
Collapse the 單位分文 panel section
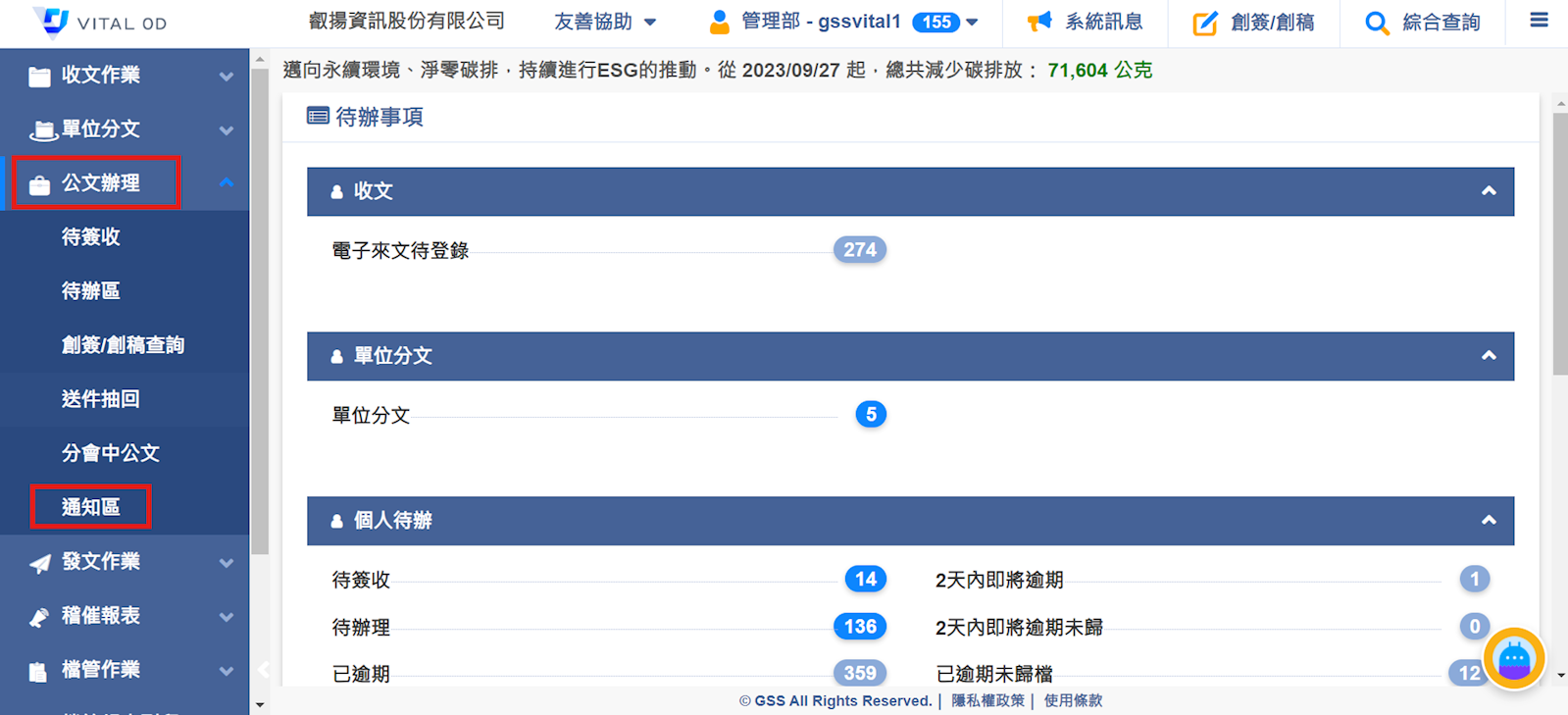coord(1488,356)
